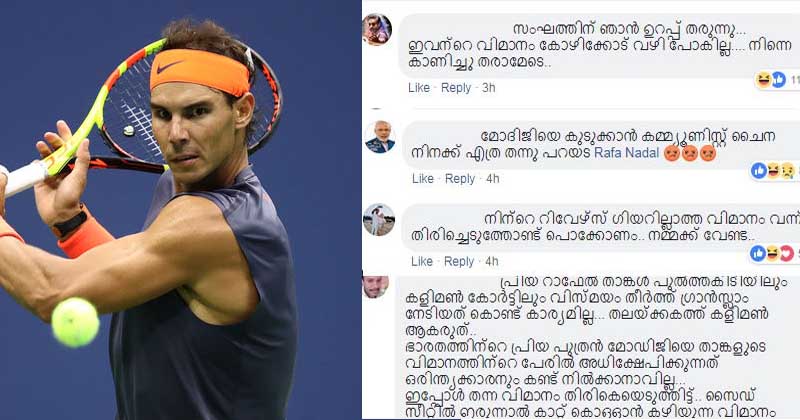Screen dimensions: 800x420
Task: Open the 3h timestamp of first comment
Action: [x=488, y=88]
